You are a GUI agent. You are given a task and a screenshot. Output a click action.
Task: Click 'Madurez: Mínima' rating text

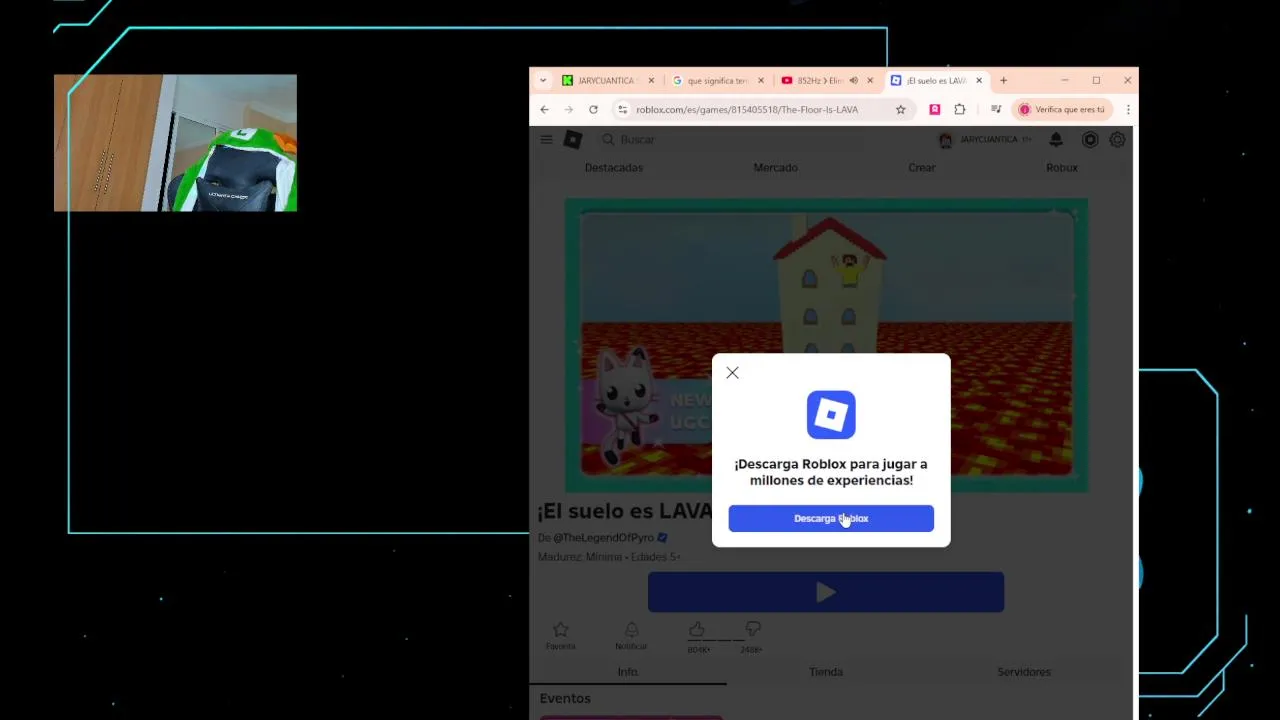pos(580,557)
